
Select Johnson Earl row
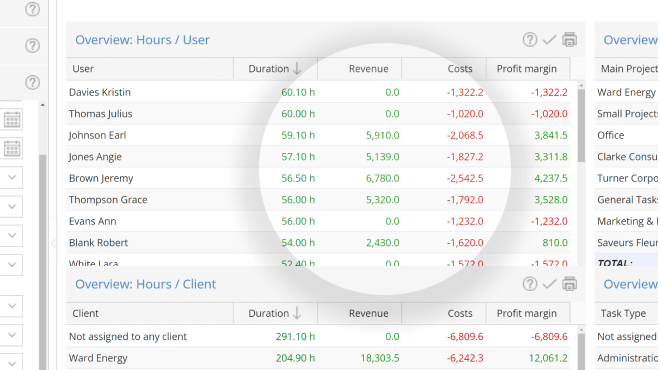point(318,135)
